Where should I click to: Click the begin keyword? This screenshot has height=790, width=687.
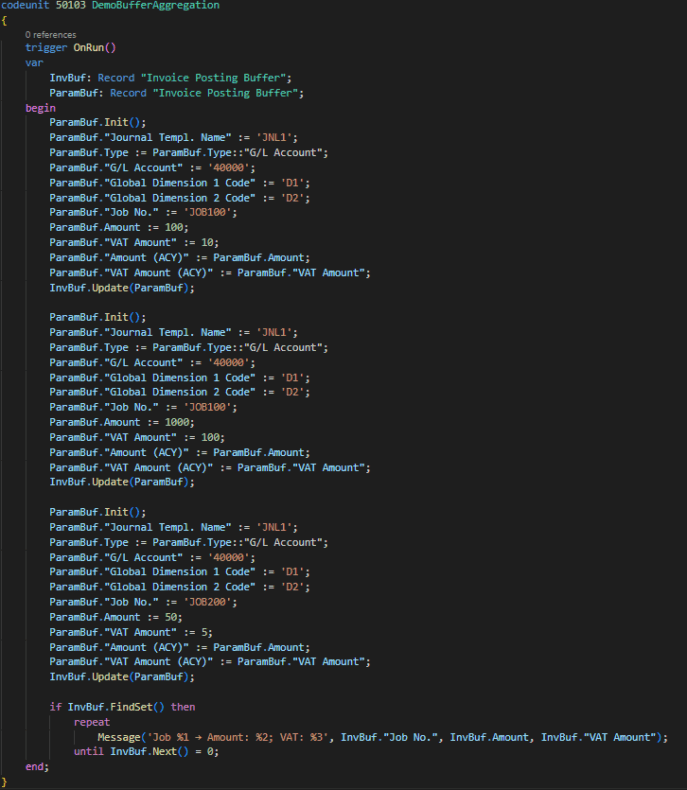click(40, 108)
